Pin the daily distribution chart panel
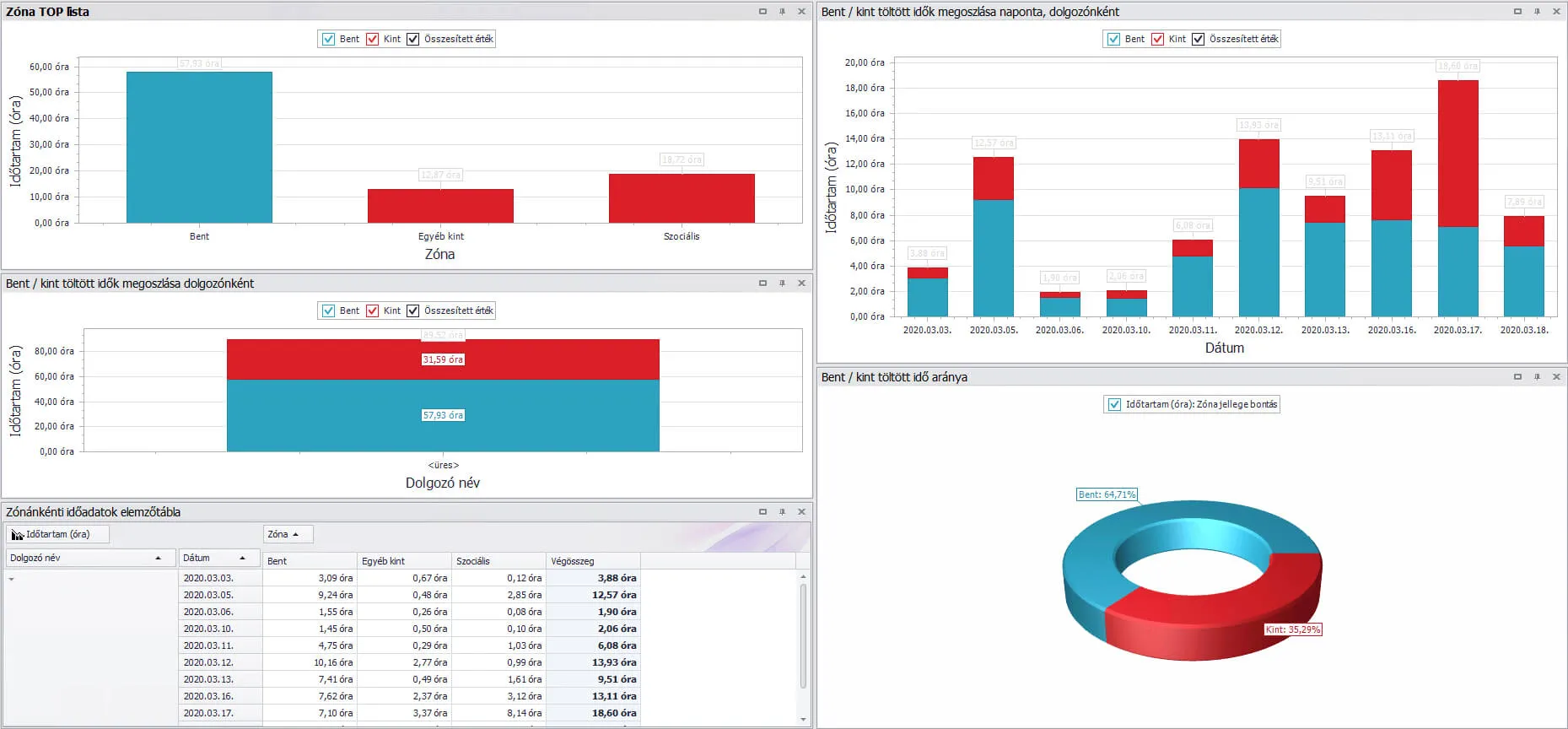Viewport: 1568px width, 729px height. click(1537, 12)
